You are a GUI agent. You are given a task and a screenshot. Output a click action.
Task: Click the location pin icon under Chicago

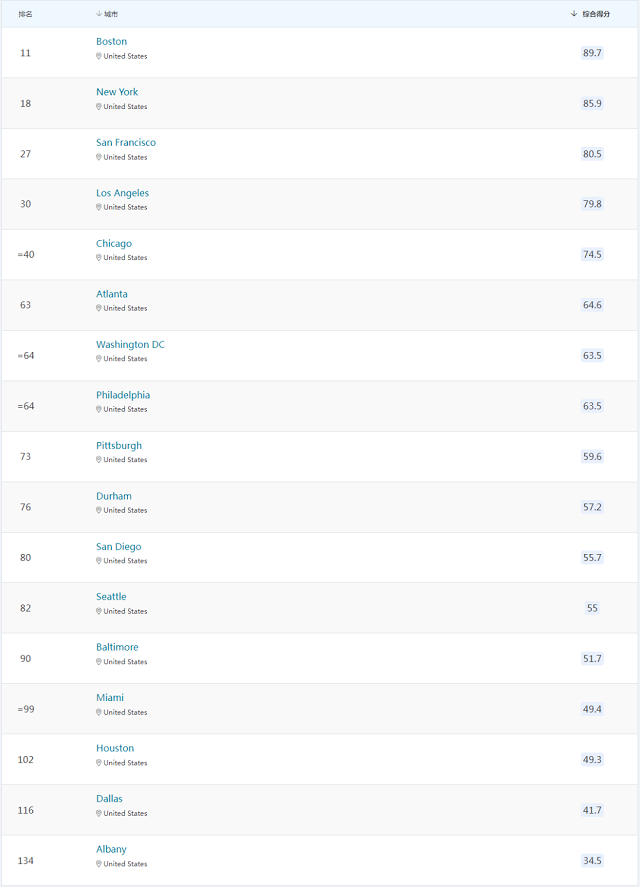click(x=98, y=257)
